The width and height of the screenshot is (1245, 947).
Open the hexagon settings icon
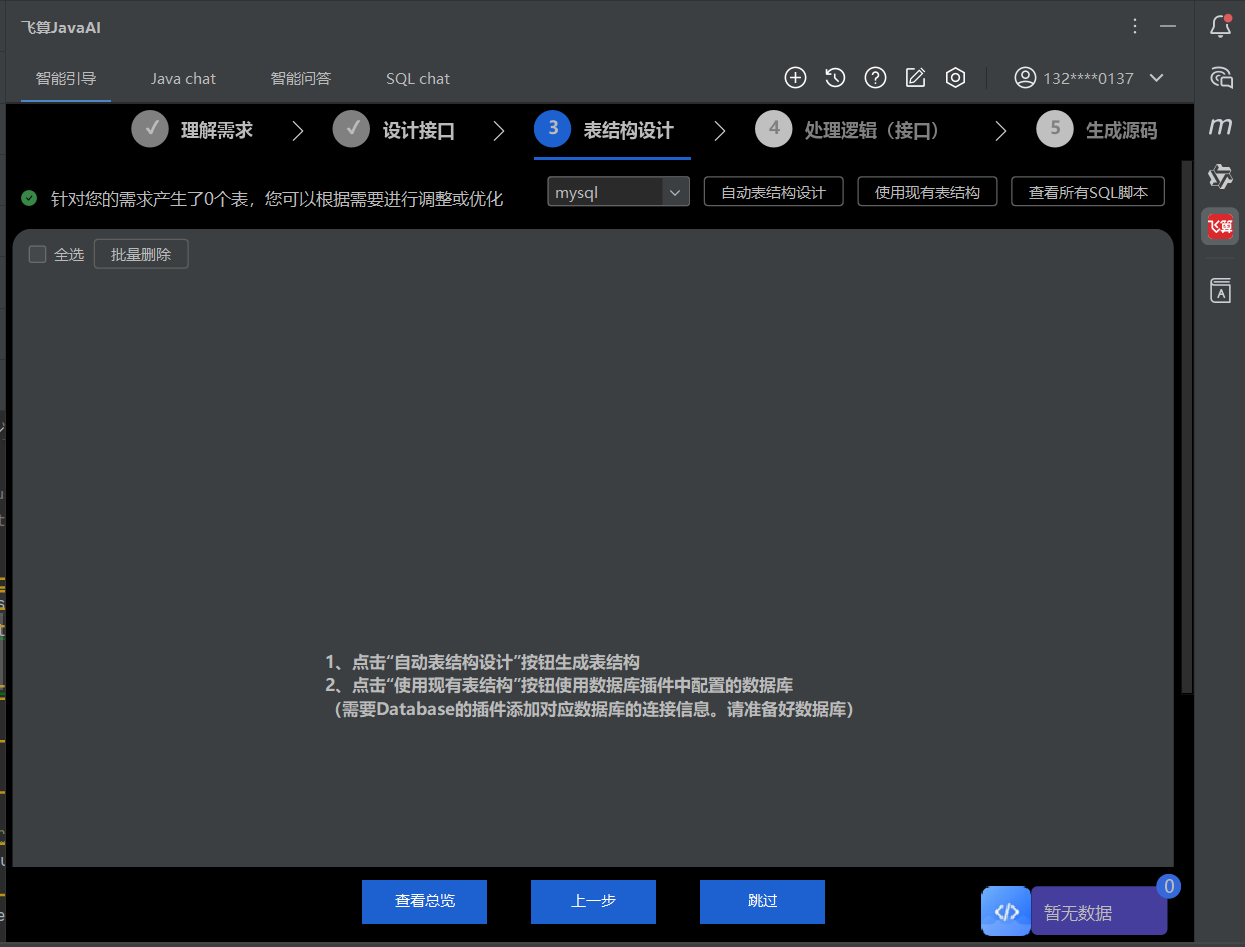[x=955, y=78]
